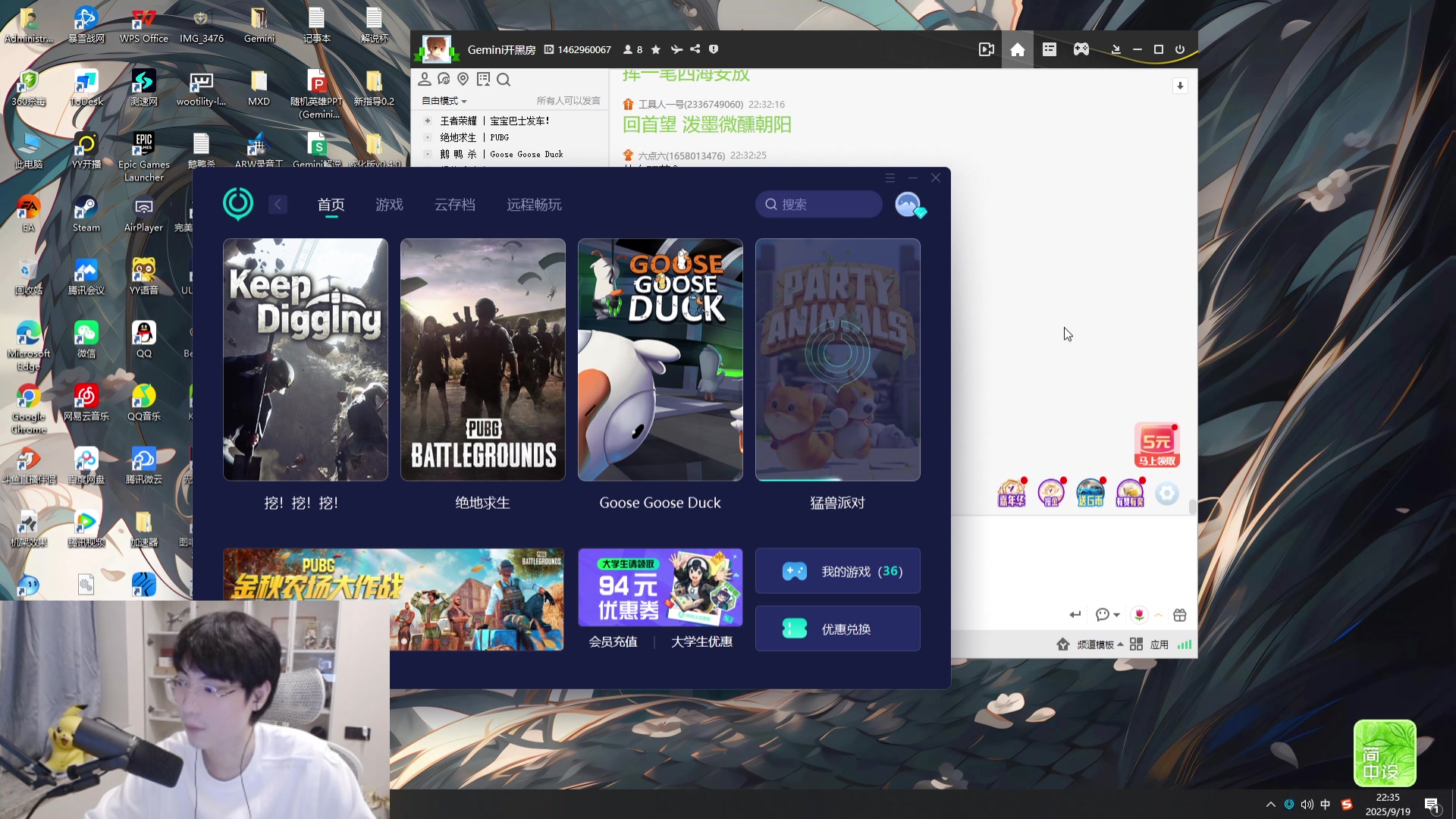
Task: Open the channel bulletin icon in YY sidebar
Action: [484, 79]
